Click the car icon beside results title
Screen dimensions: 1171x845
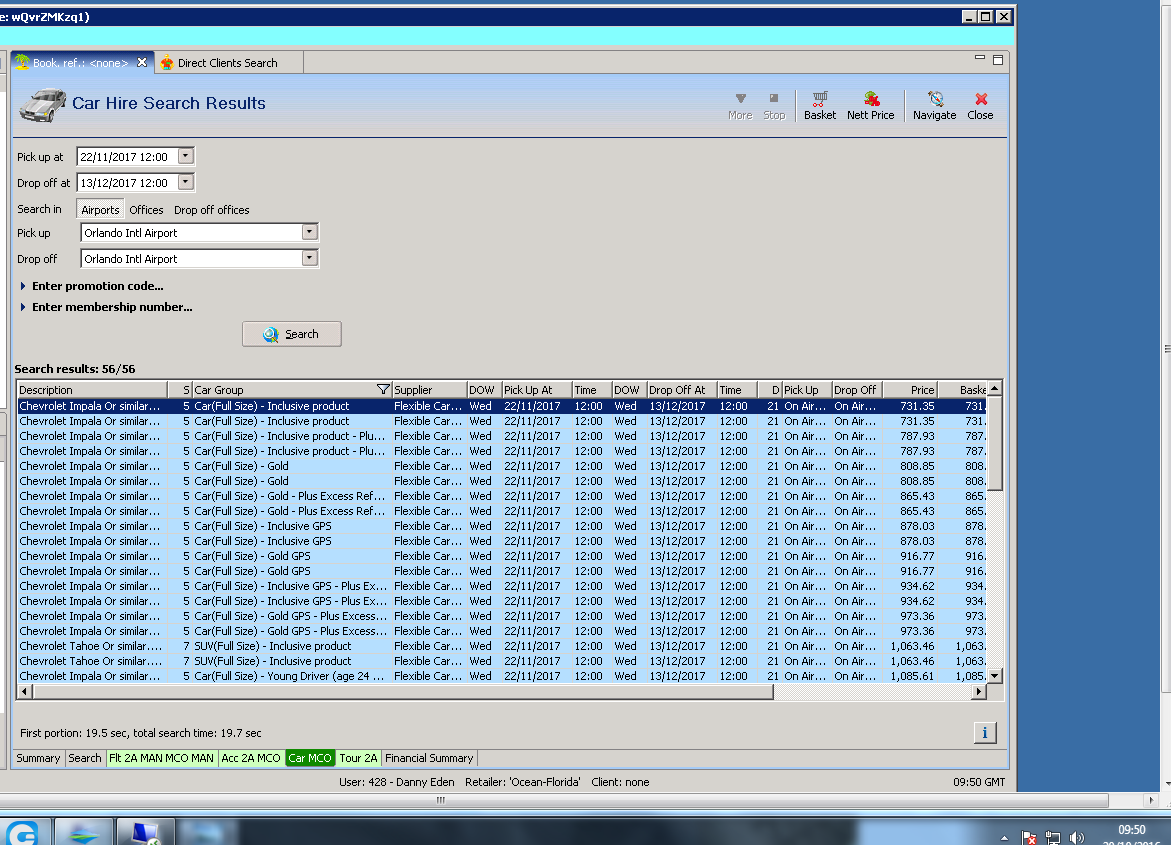tap(43, 105)
